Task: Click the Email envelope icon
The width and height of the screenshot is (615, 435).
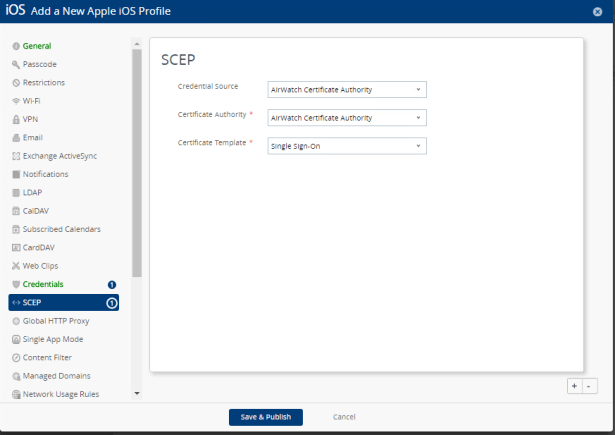Action: (15, 137)
